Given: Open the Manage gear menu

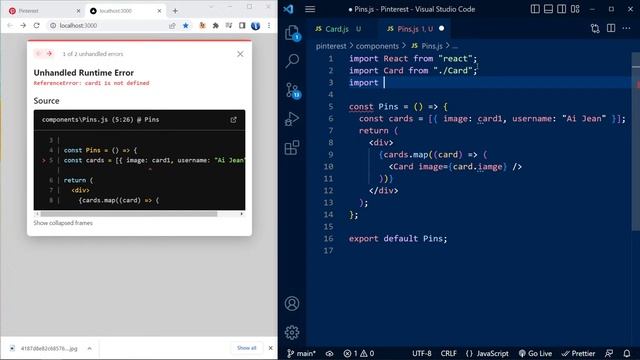Looking at the screenshot, I should tap(292, 332).
